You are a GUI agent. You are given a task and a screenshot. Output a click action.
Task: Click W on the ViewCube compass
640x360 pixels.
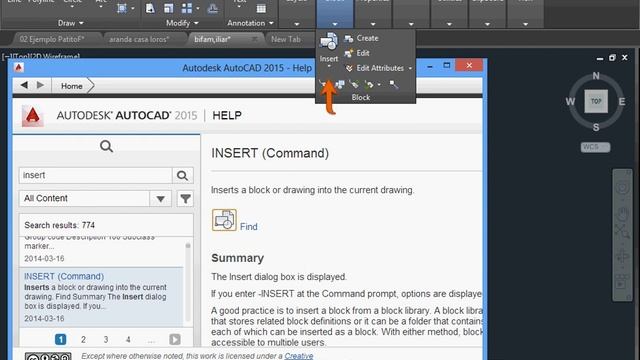[570, 102]
